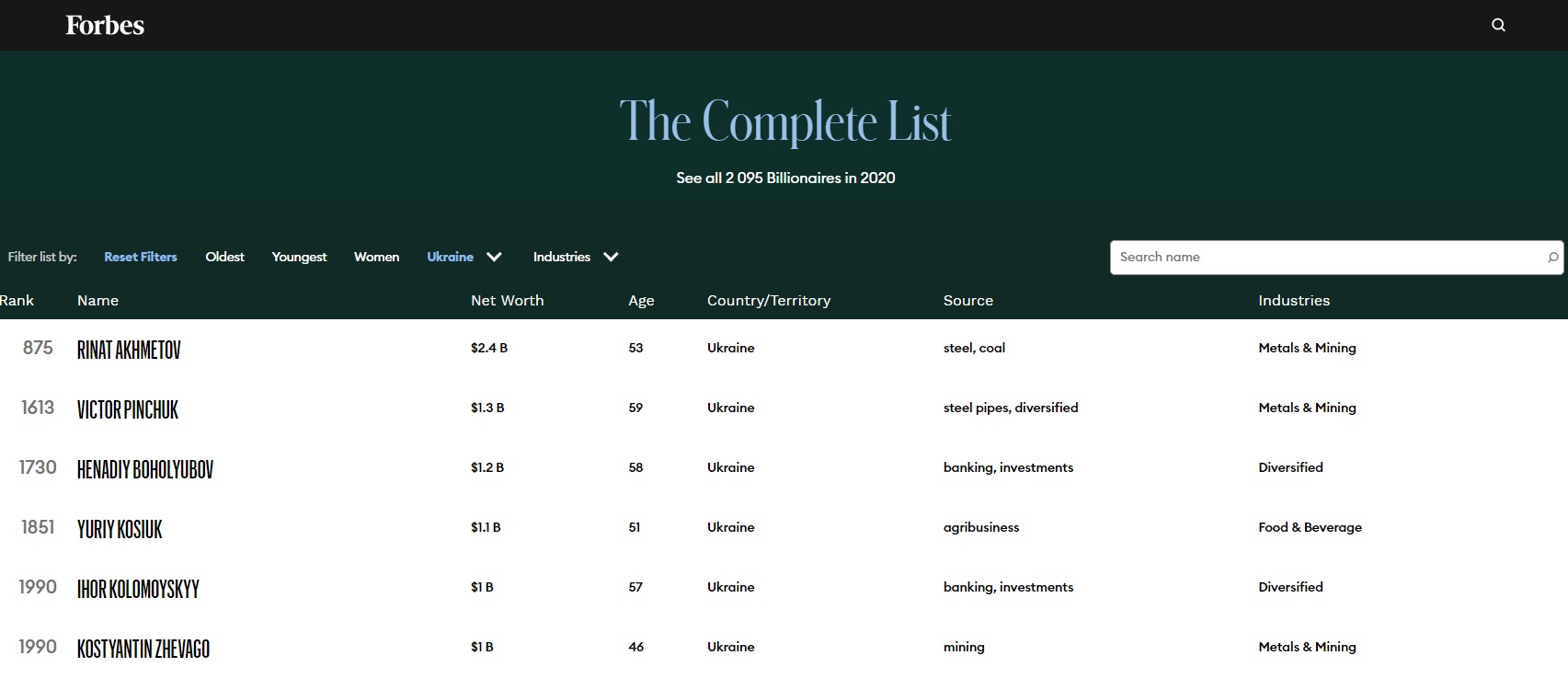Expand the Ukraine country dropdown chevron
Image resolution: width=1568 pixels, height=690 pixels.
pyautogui.click(x=494, y=257)
